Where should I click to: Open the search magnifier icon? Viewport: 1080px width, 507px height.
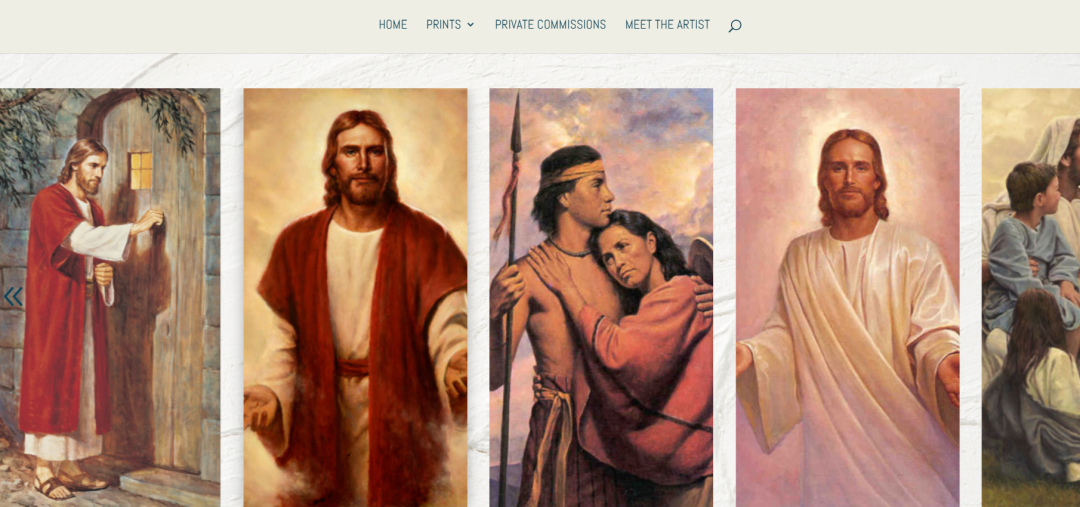click(x=735, y=25)
